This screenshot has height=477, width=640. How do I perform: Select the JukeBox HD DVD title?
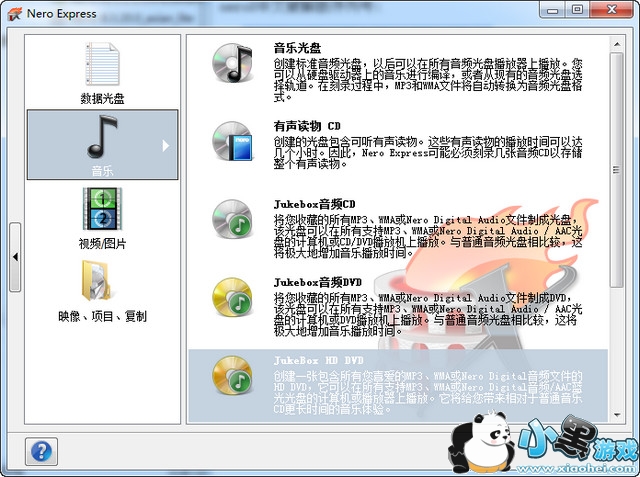[x=318, y=360]
